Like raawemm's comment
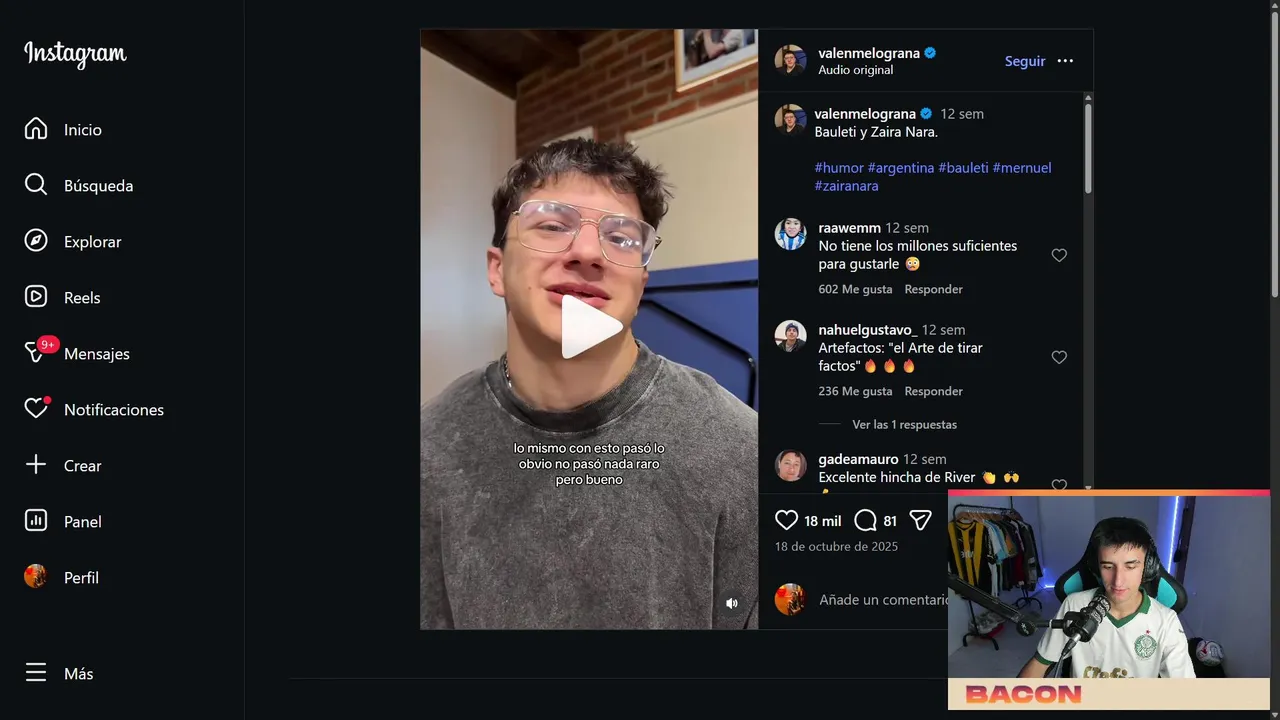The height and width of the screenshot is (720, 1280). coord(1059,255)
